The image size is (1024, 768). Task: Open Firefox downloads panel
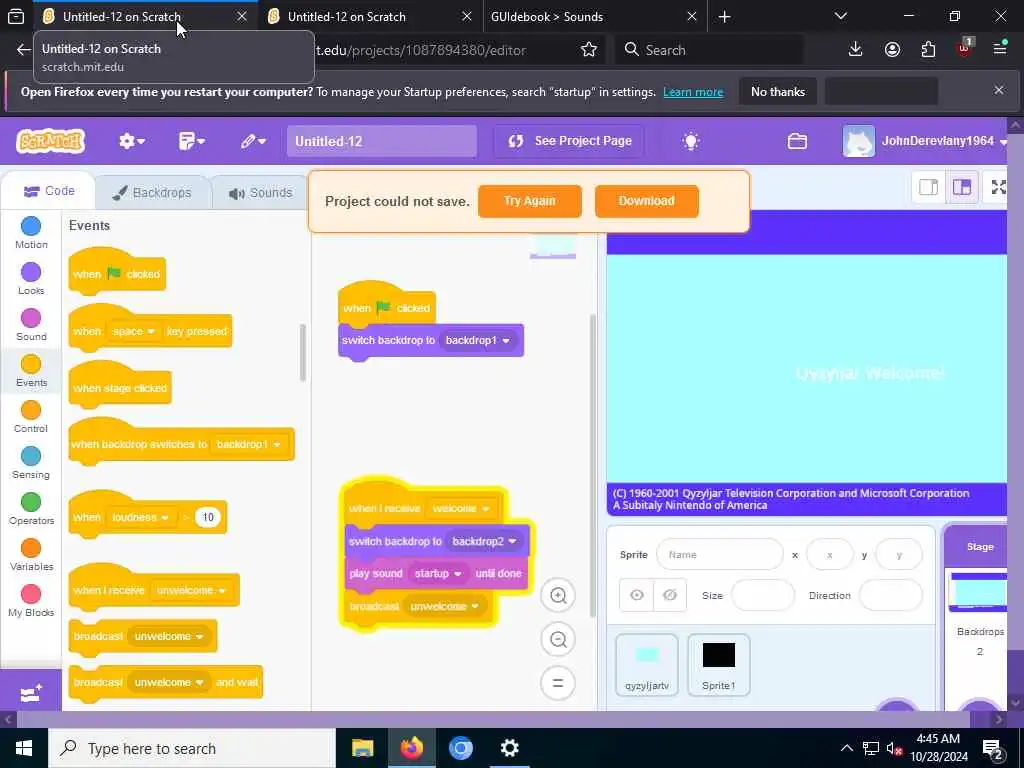[855, 50]
